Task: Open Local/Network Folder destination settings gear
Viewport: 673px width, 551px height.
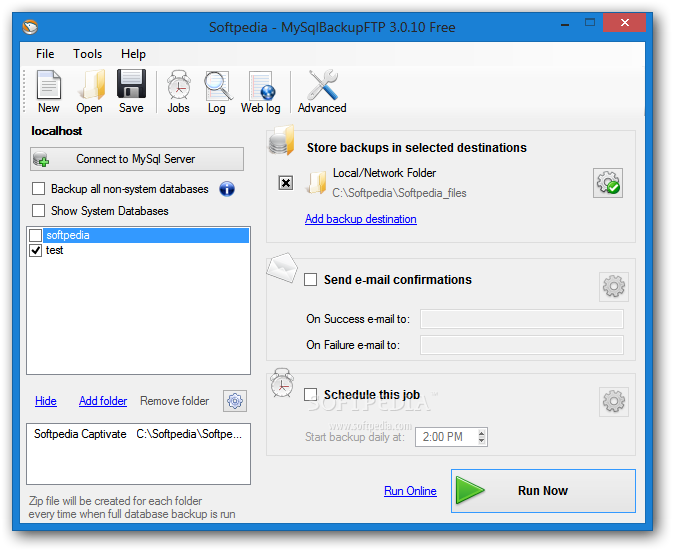Action: [608, 183]
